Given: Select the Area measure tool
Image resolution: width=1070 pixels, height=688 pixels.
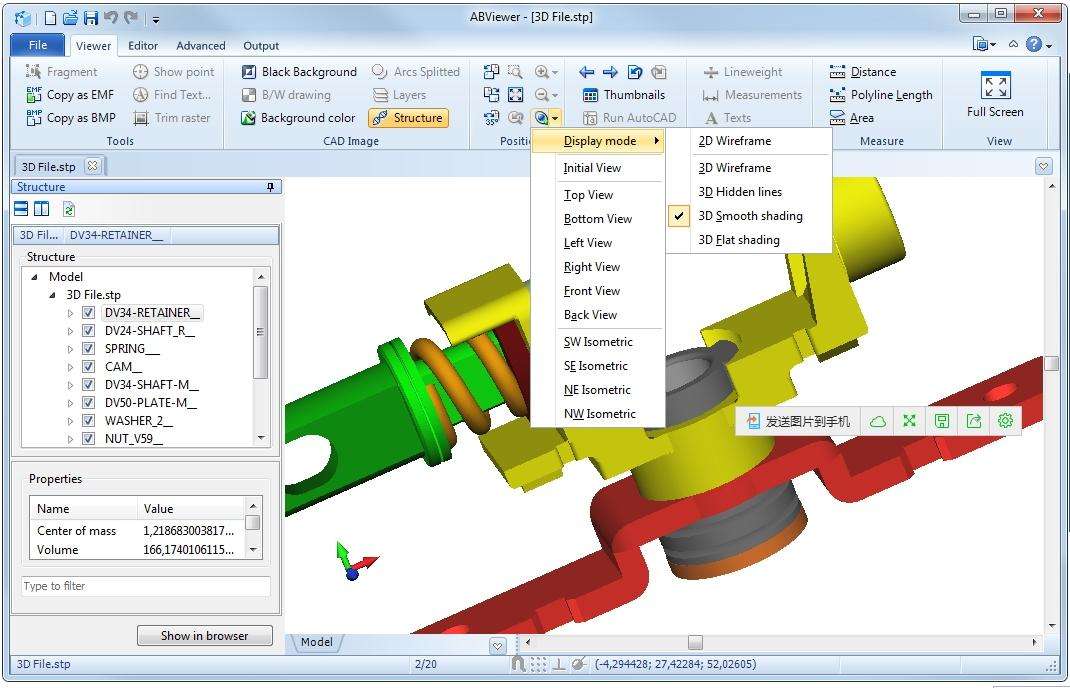Looking at the screenshot, I should pos(851,117).
